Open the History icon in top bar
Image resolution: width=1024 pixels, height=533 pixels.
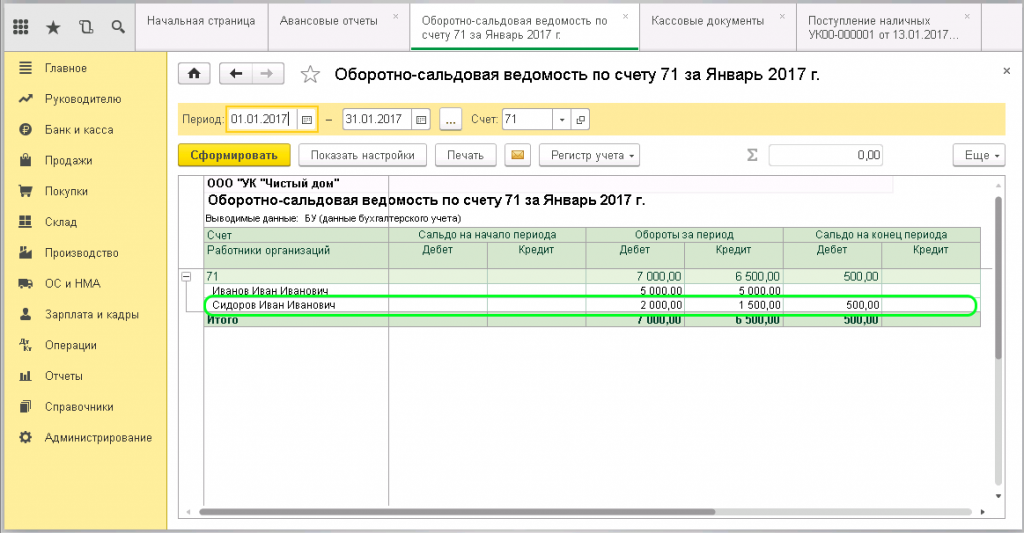pos(86,26)
